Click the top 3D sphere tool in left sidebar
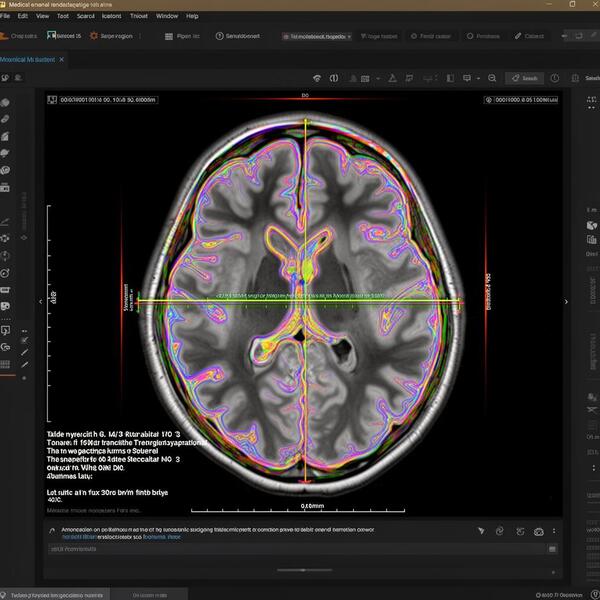 point(5,103)
